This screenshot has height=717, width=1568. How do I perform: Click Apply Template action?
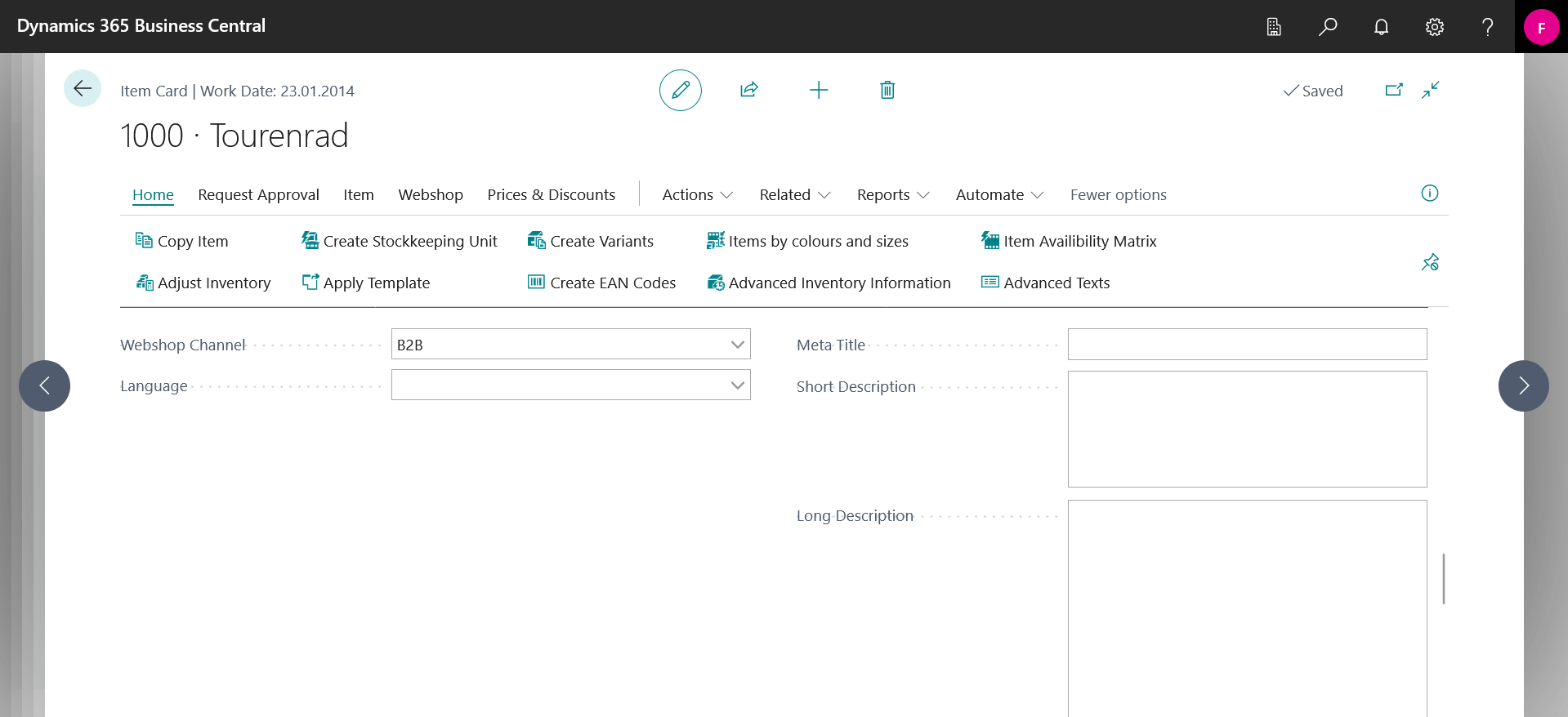click(366, 283)
